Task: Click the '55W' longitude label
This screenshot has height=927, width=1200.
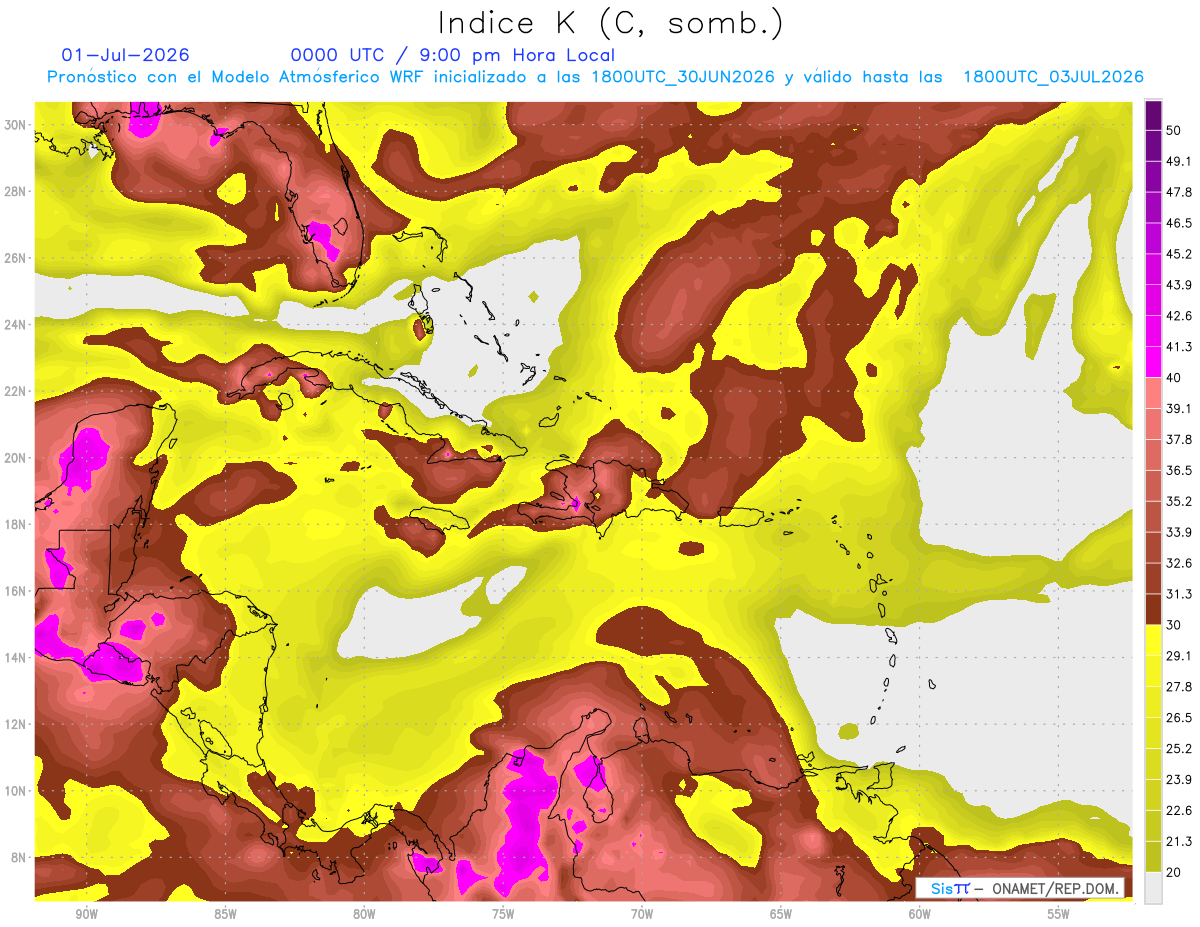Action: tap(1059, 914)
